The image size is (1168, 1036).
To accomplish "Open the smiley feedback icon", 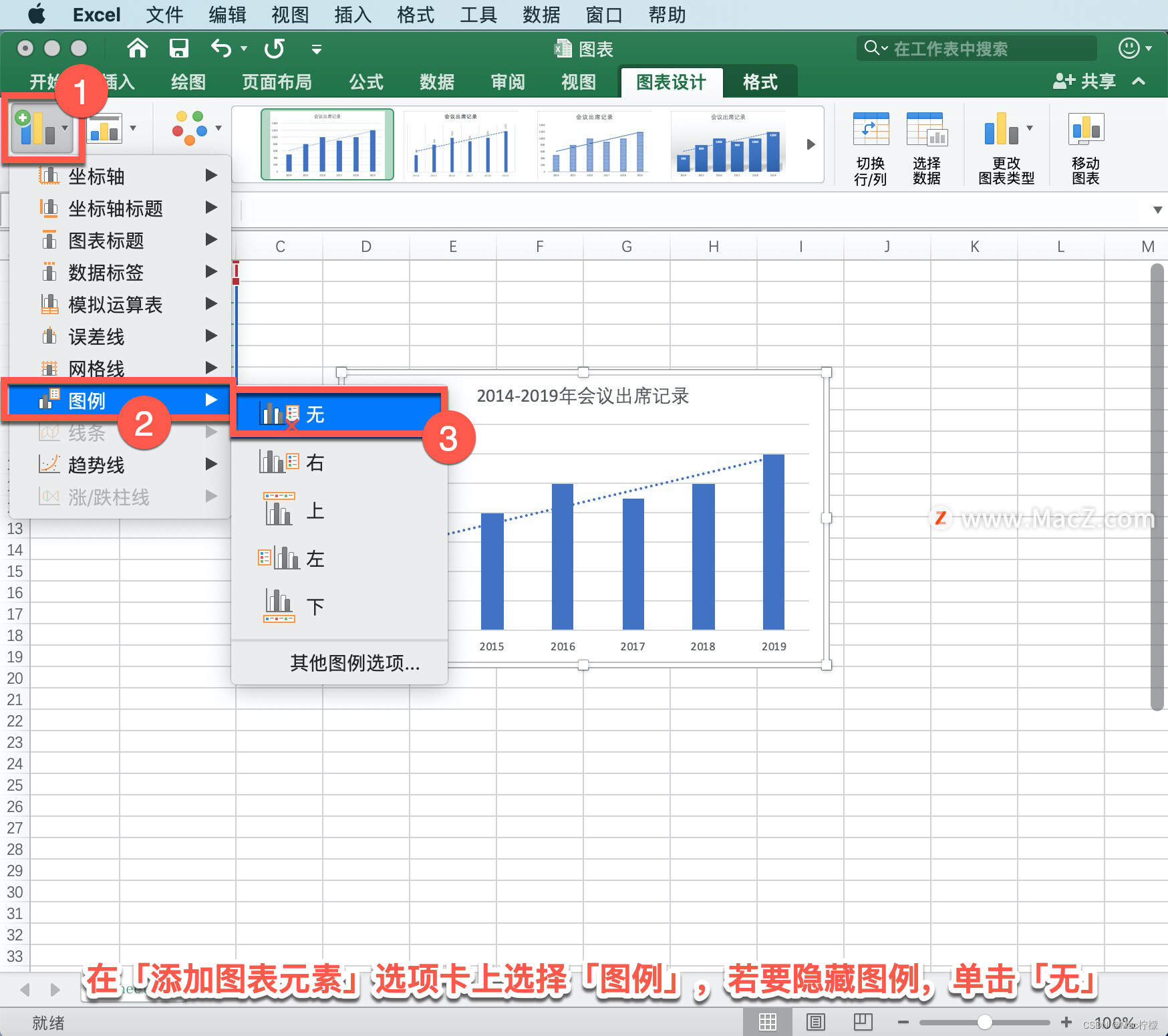I will pos(1129,48).
